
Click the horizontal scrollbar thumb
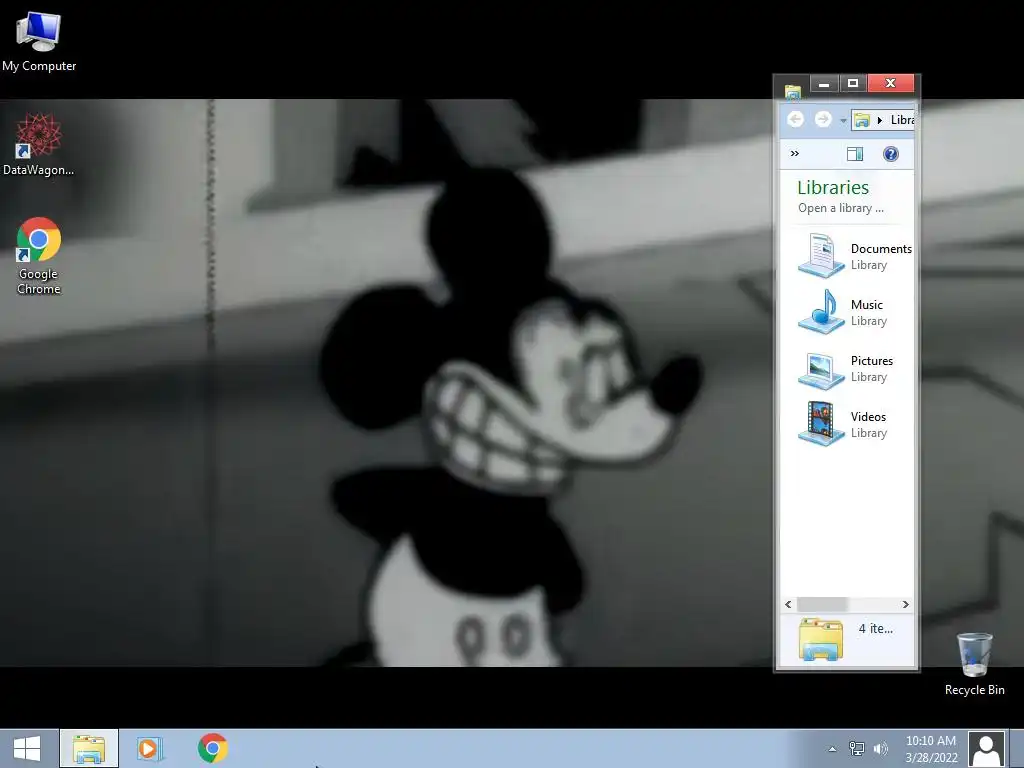coord(822,604)
